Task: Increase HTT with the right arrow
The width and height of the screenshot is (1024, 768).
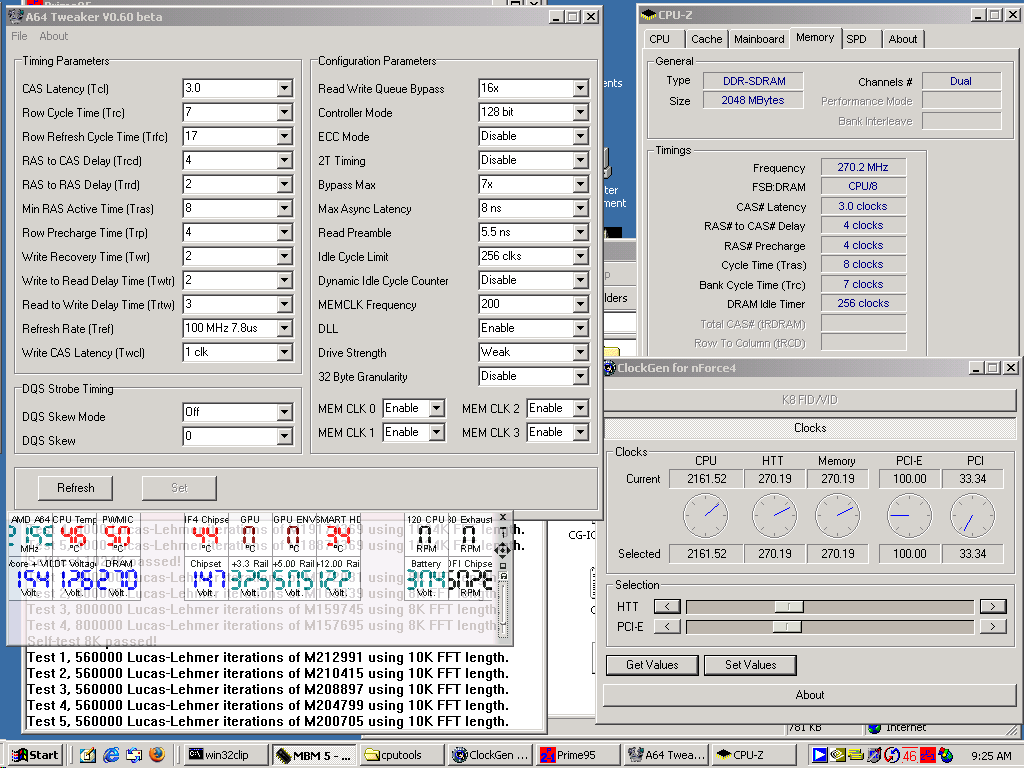Action: click(x=993, y=607)
